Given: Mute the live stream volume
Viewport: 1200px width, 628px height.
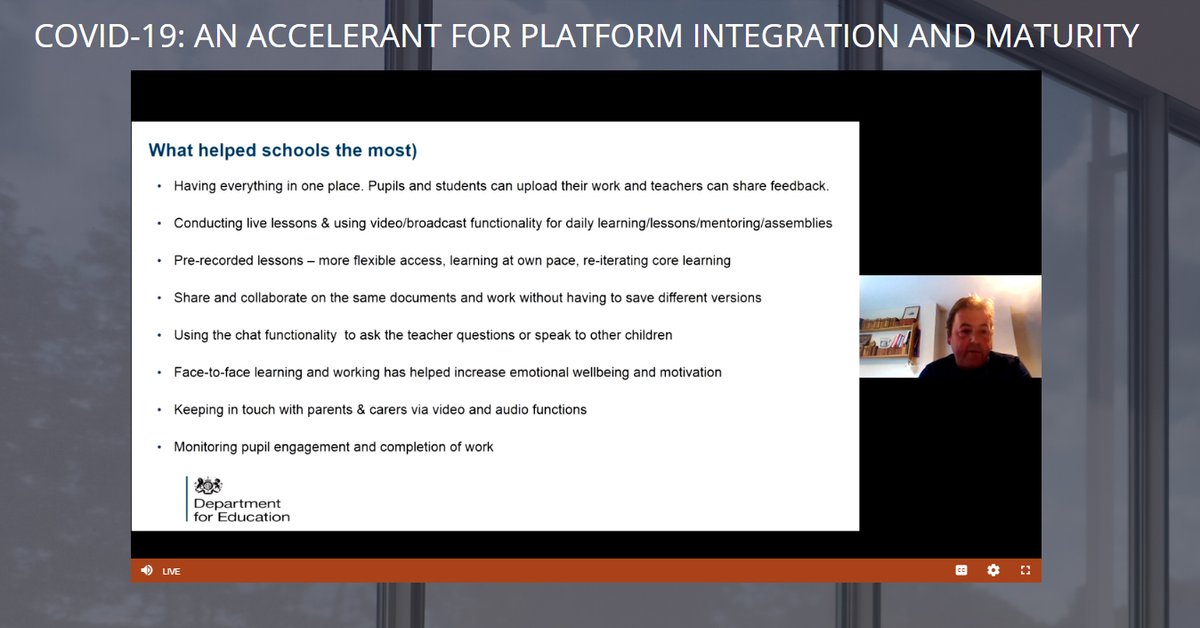Looking at the screenshot, I should (x=147, y=570).
